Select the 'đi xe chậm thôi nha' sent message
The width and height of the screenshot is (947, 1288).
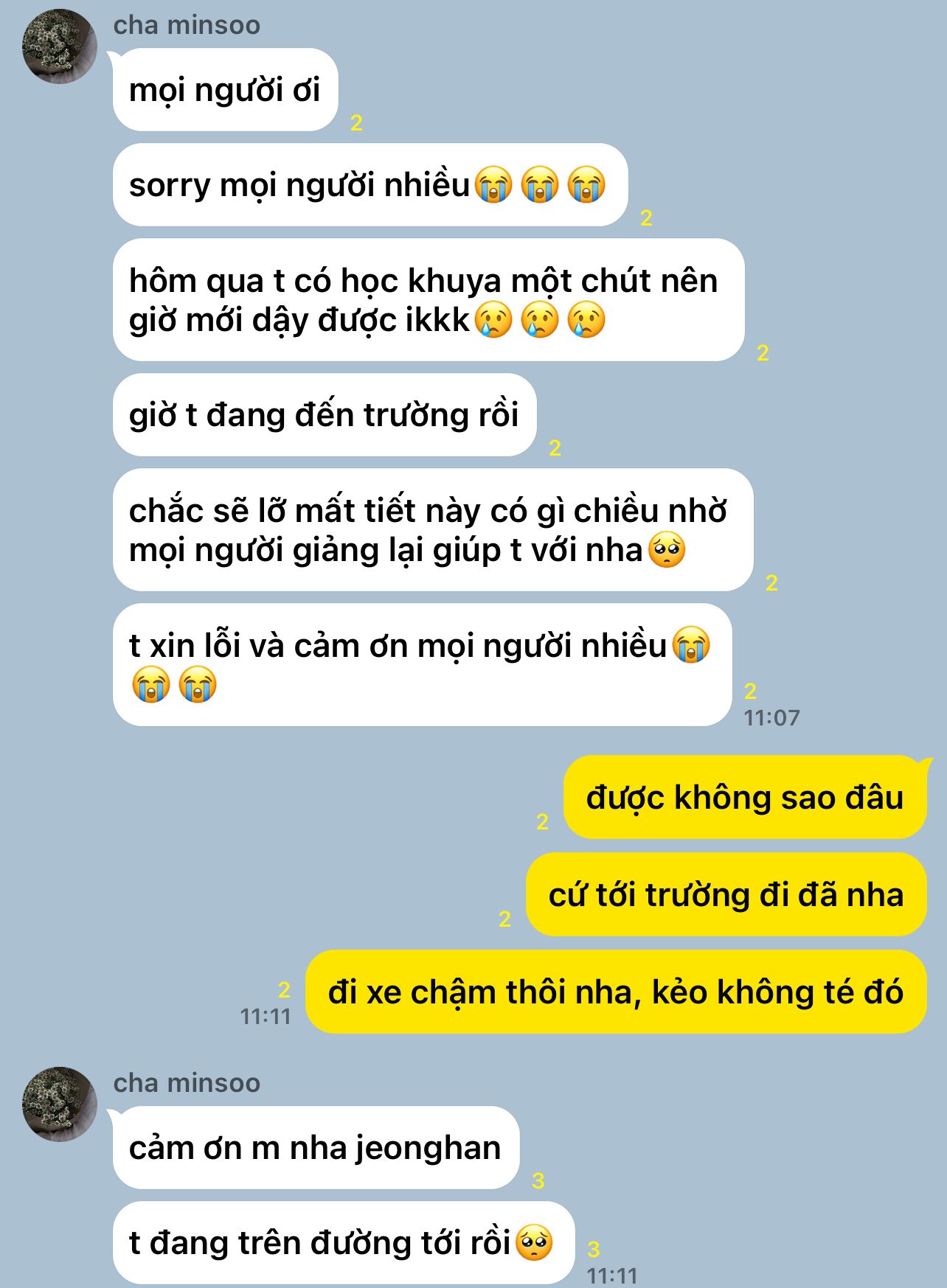tap(616, 992)
